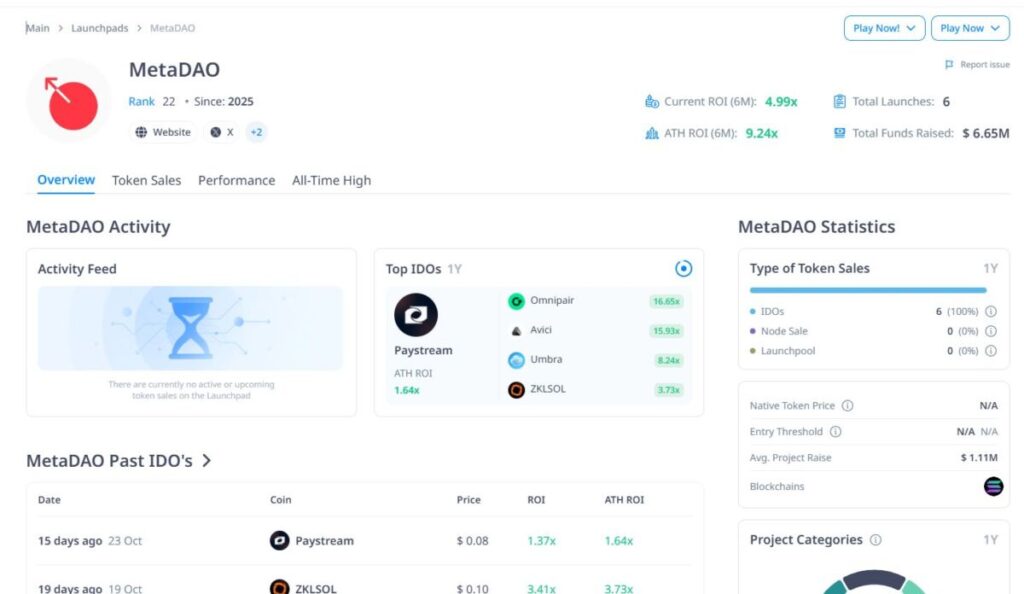The height and width of the screenshot is (594, 1024).
Task: Open the All-Time High tab
Action: (x=331, y=181)
